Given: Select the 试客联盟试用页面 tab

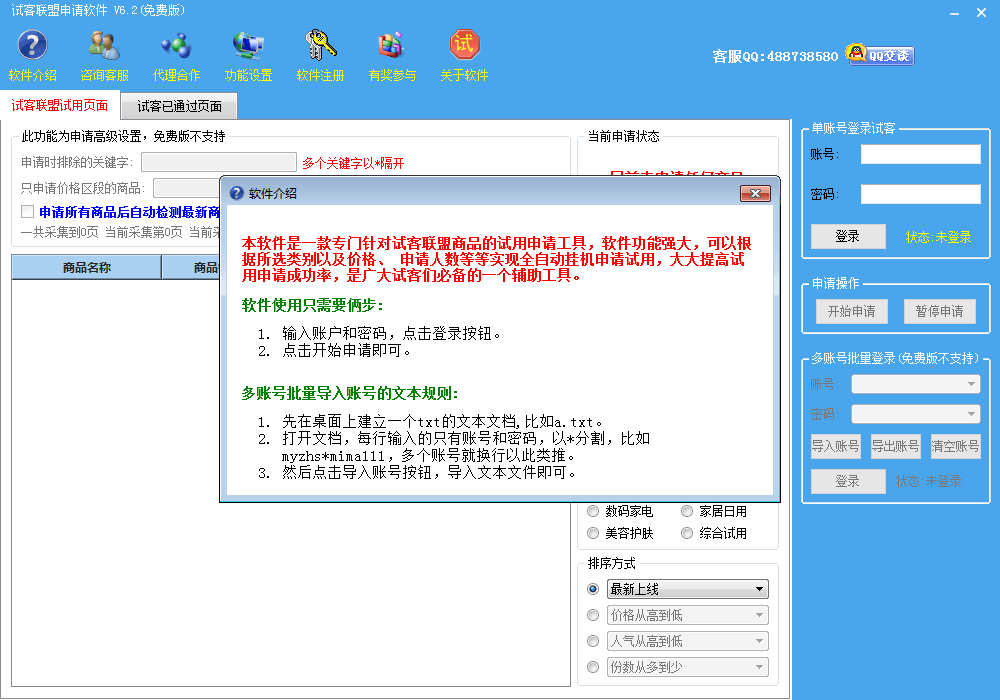Looking at the screenshot, I should coord(60,105).
